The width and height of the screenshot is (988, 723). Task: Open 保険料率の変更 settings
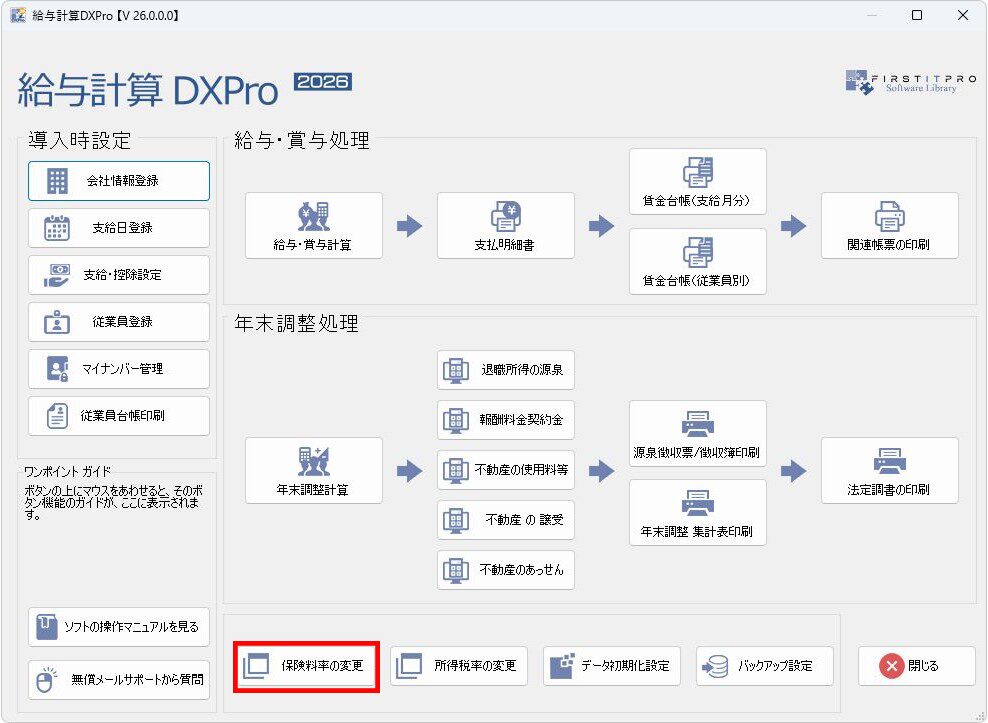tap(306, 666)
